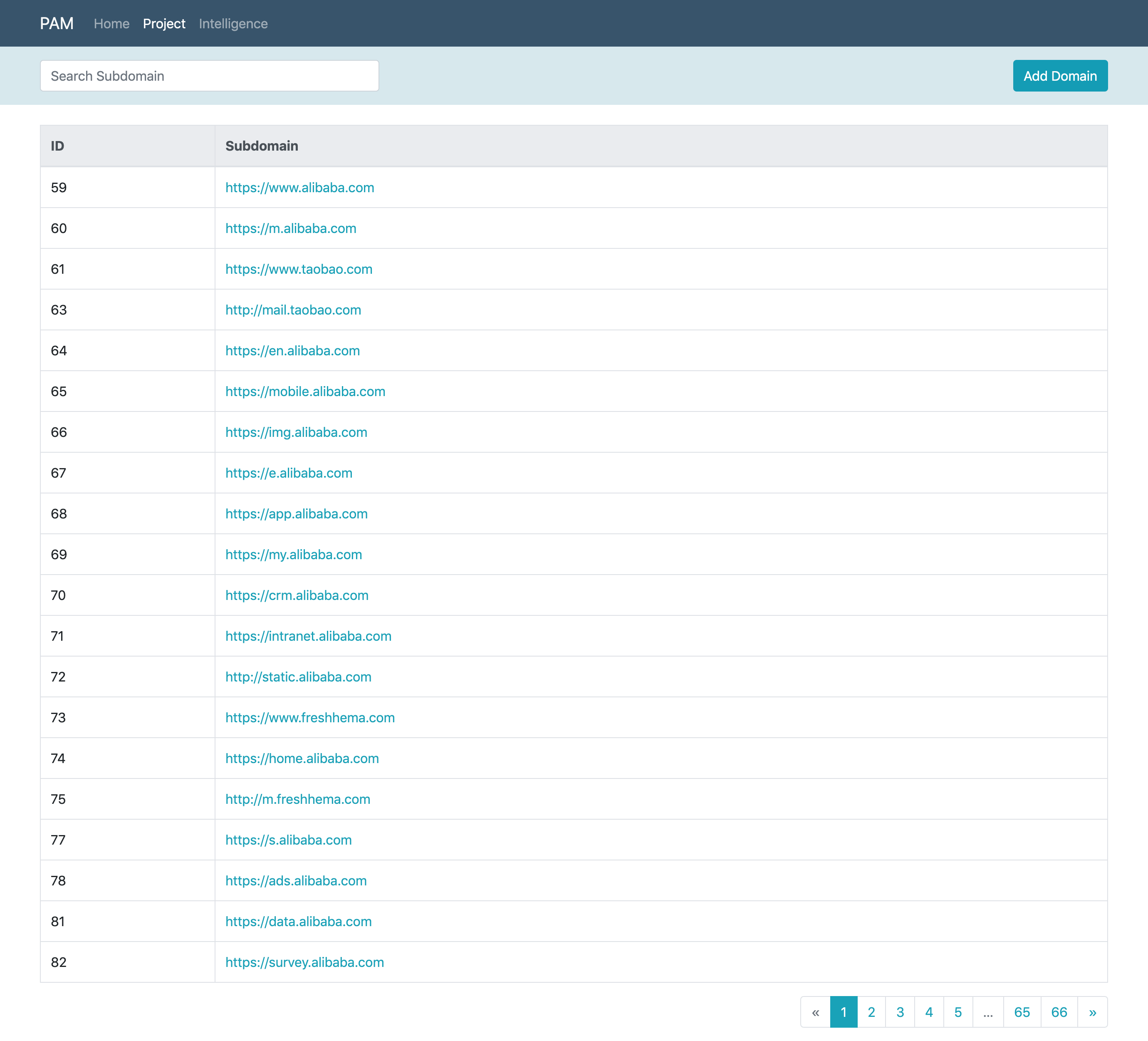Jump to pagination page 65

pyautogui.click(x=1022, y=1012)
